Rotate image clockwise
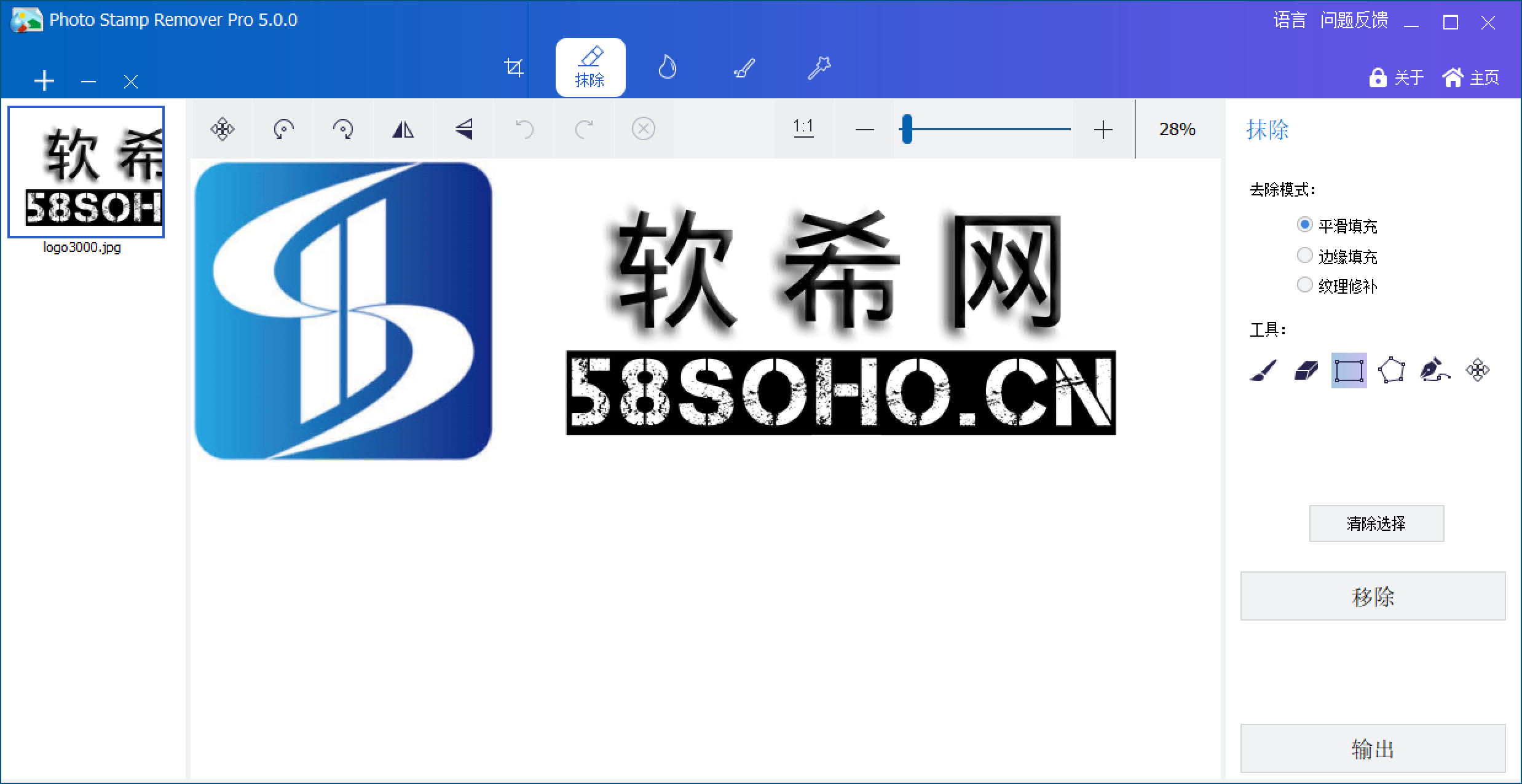Image resolution: width=1522 pixels, height=784 pixels. (x=343, y=129)
